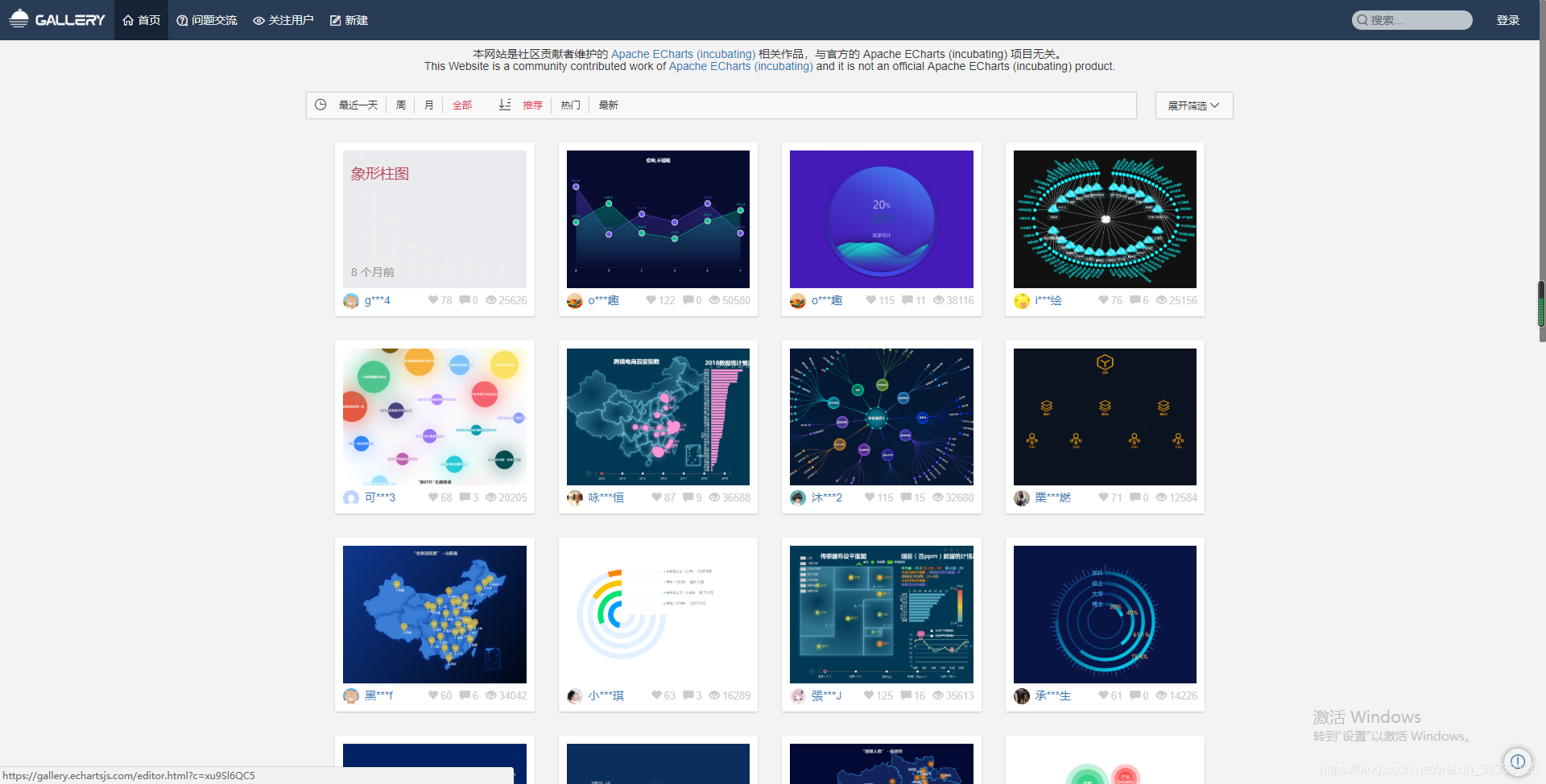Click heart icon with 63 likes
Viewport: 1546px width, 784px height.
pos(657,695)
